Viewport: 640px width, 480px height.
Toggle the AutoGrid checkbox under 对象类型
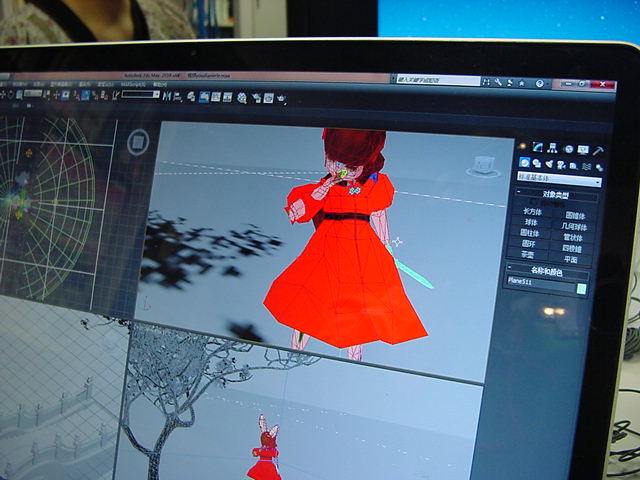pyautogui.click(x=533, y=202)
